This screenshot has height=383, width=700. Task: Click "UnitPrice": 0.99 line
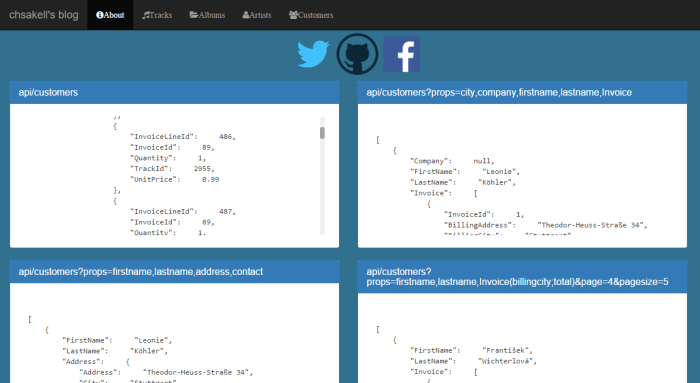coord(174,179)
